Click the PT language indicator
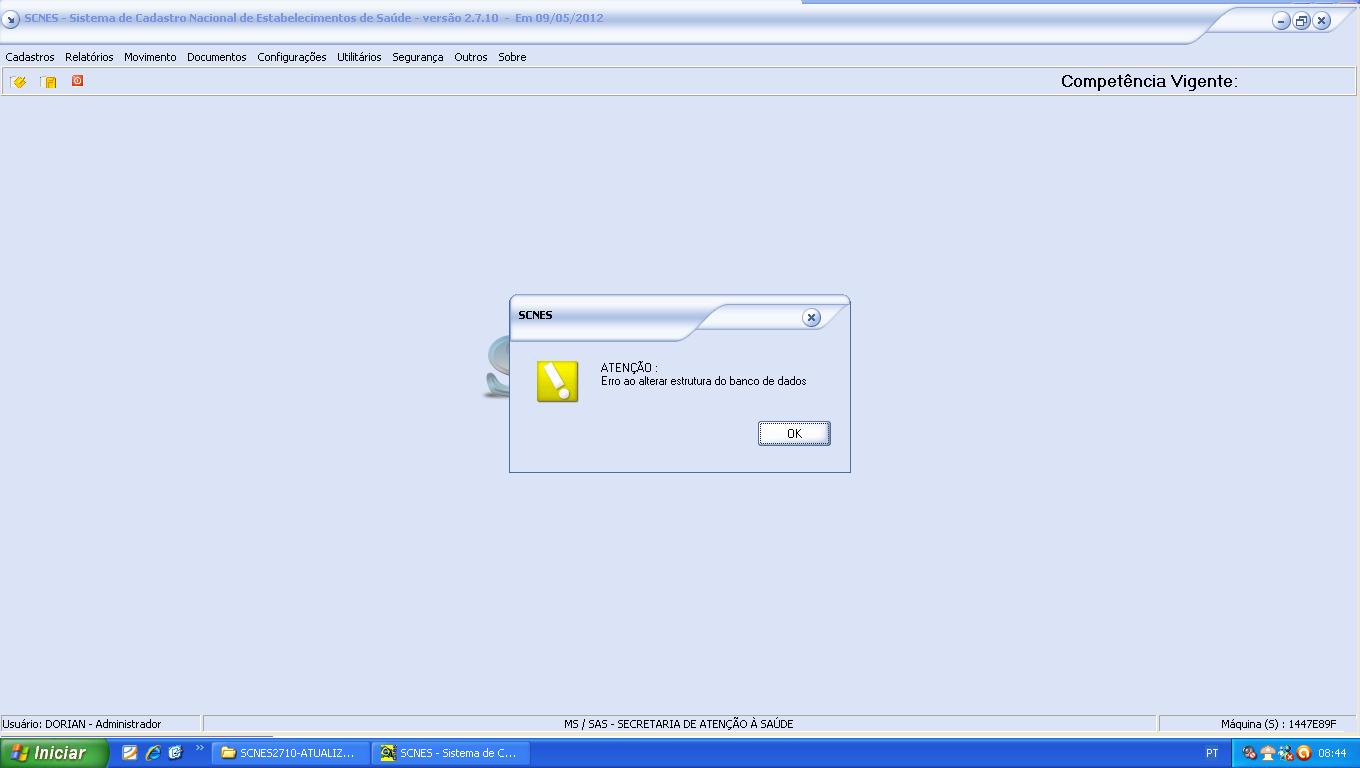The image size is (1360, 768). [1212, 753]
